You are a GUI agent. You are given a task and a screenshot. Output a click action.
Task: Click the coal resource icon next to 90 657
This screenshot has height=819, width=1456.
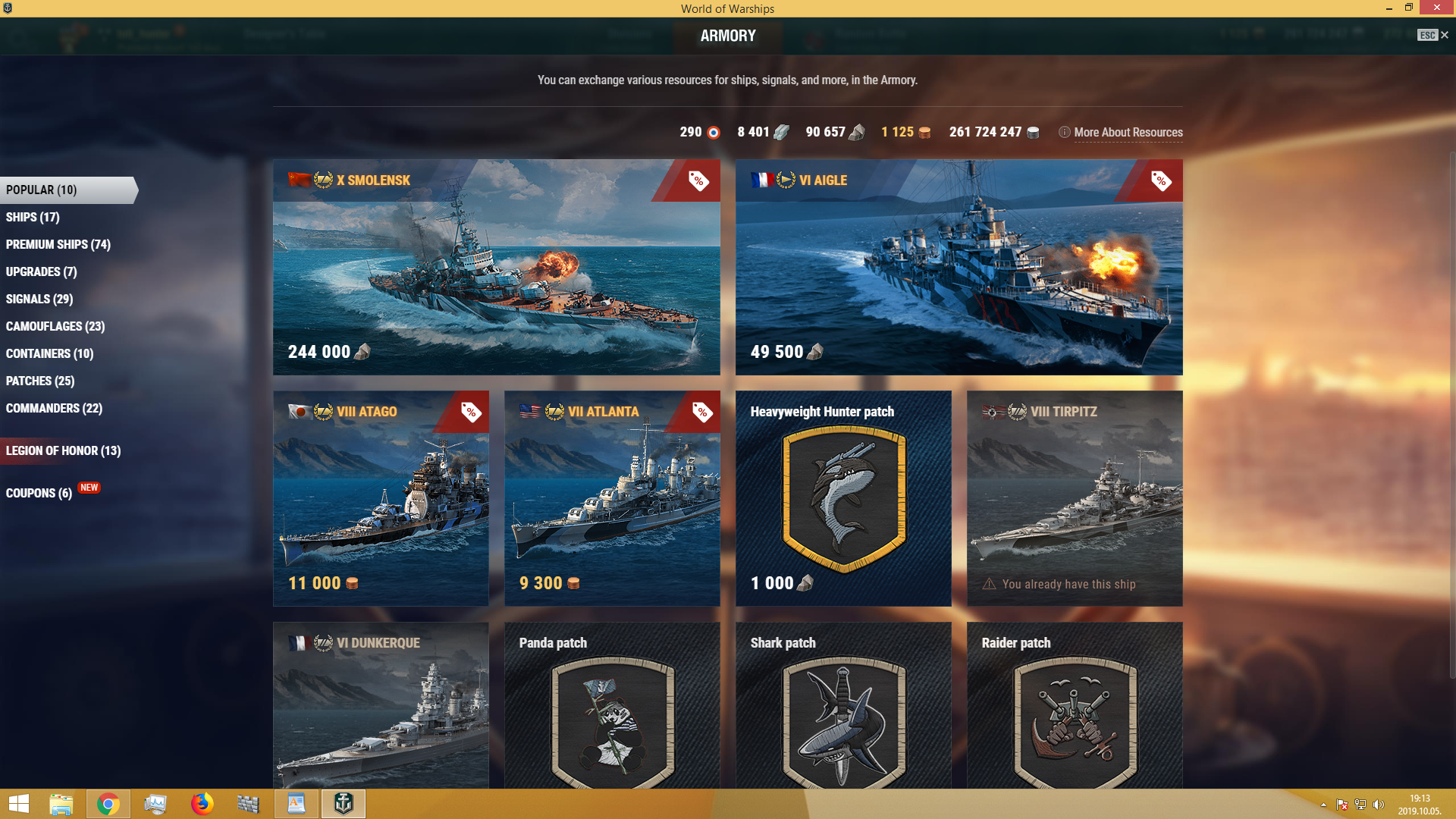click(x=857, y=133)
